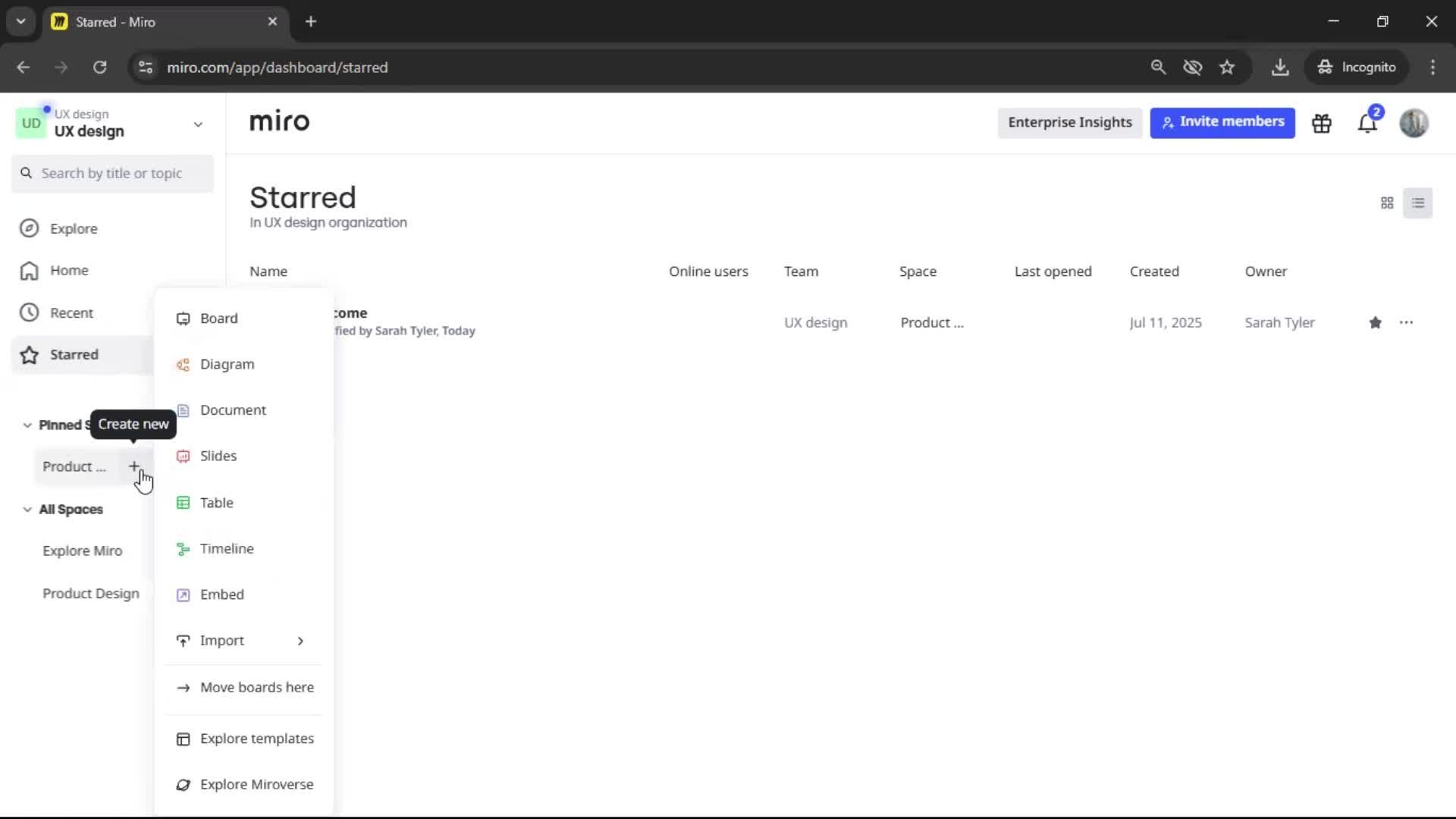Screen dimensions: 1456x819
Task: Open Recent boards in sidebar
Action: [82, 312]
